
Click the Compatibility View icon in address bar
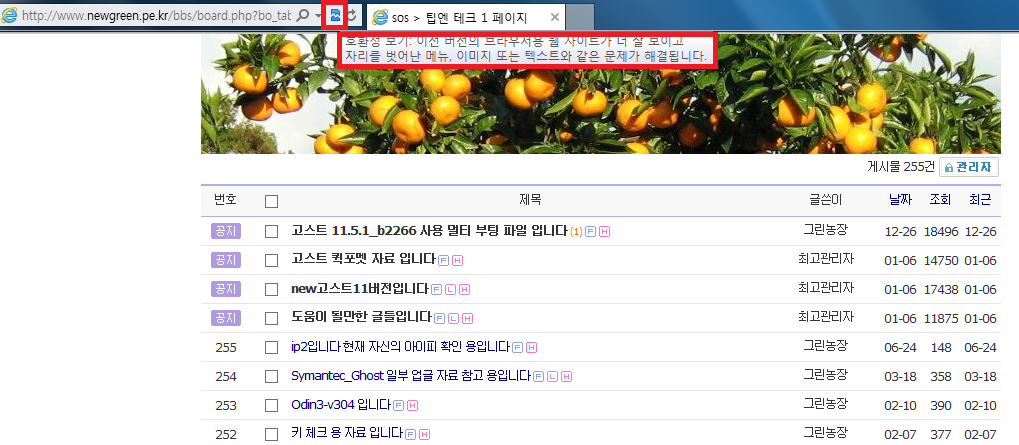point(336,16)
